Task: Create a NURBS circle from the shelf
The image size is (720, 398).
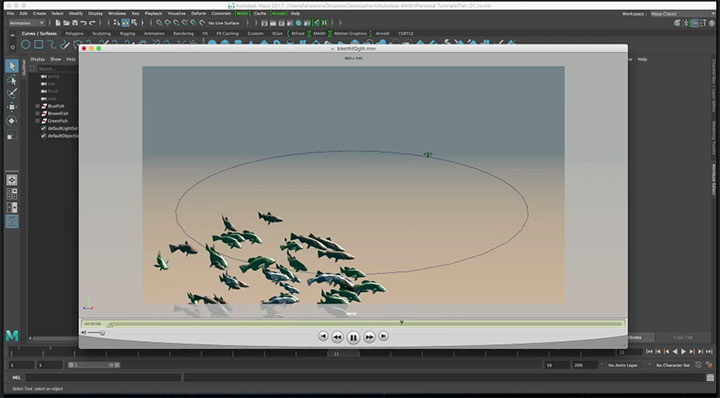Action: pos(25,45)
